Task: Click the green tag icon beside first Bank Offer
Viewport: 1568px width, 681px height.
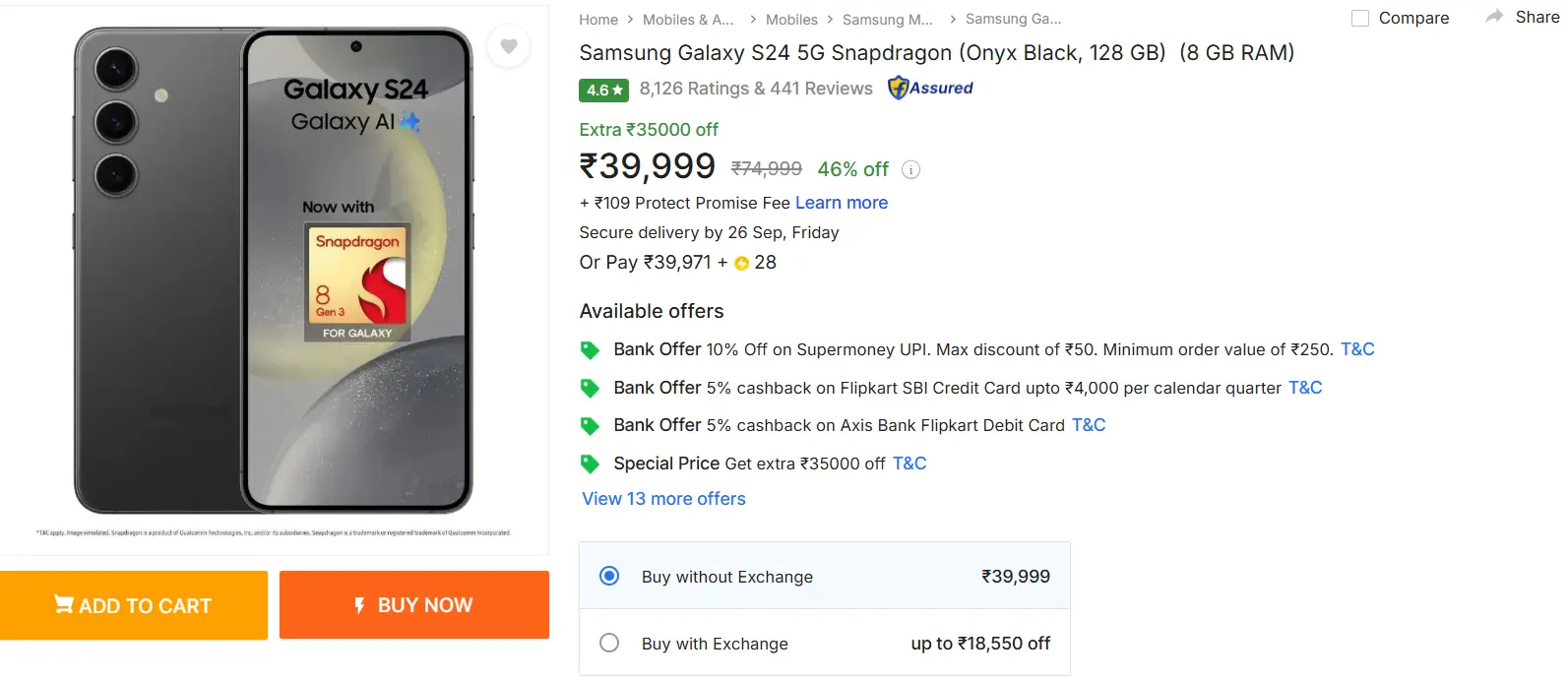Action: pyautogui.click(x=590, y=349)
